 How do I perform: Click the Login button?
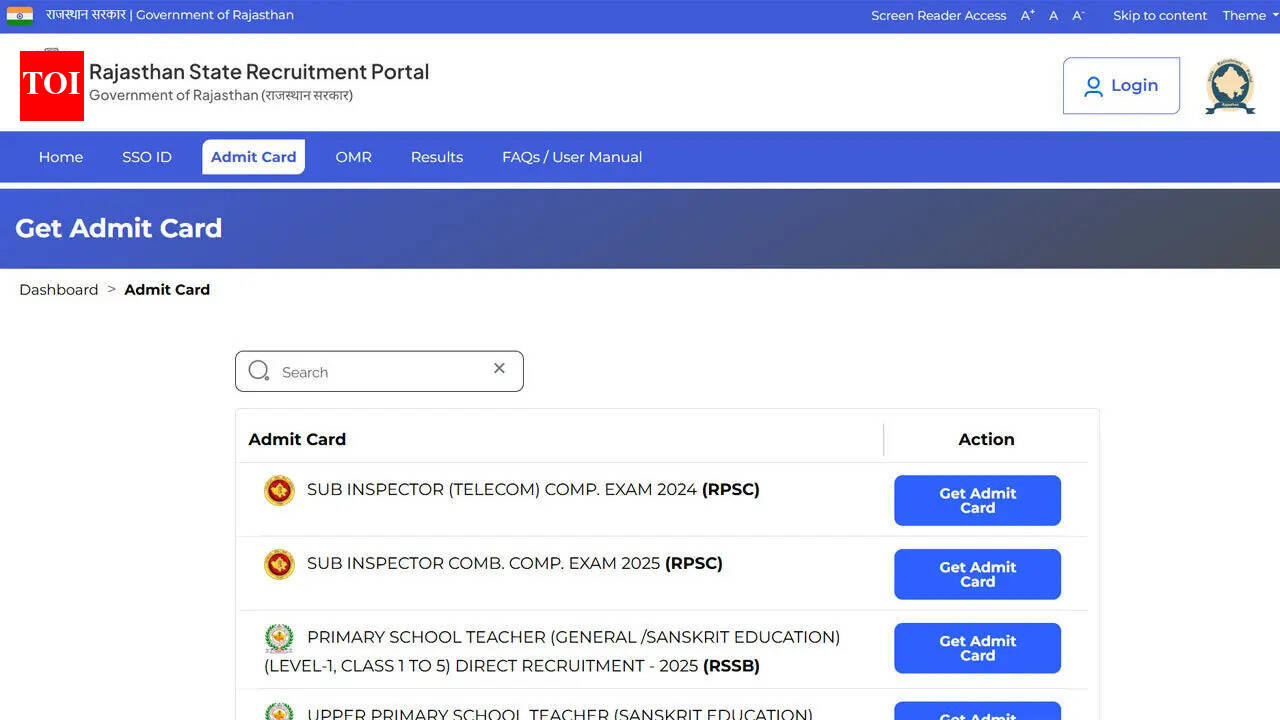coord(1121,86)
